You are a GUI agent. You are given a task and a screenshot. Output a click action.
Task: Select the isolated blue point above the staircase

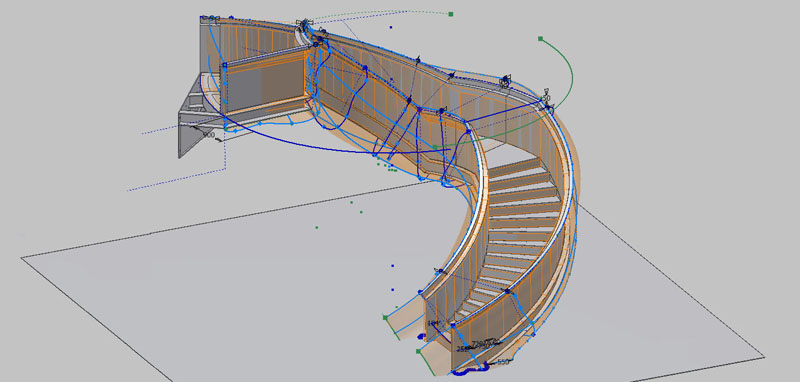click(x=391, y=27)
